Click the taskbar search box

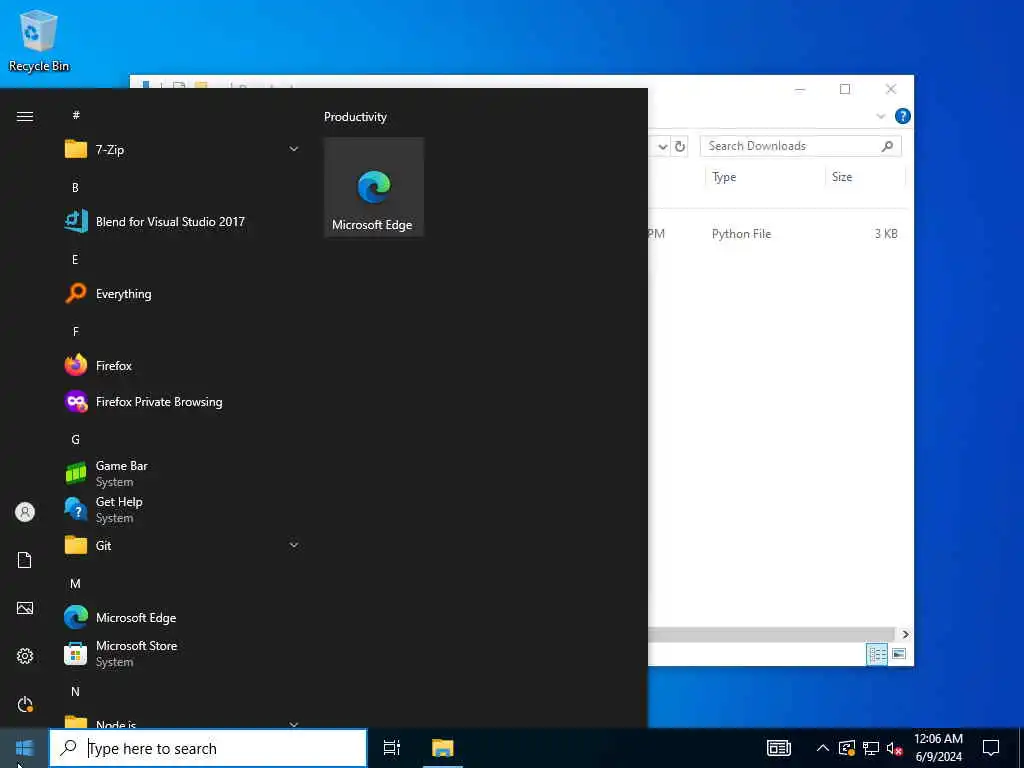point(208,748)
